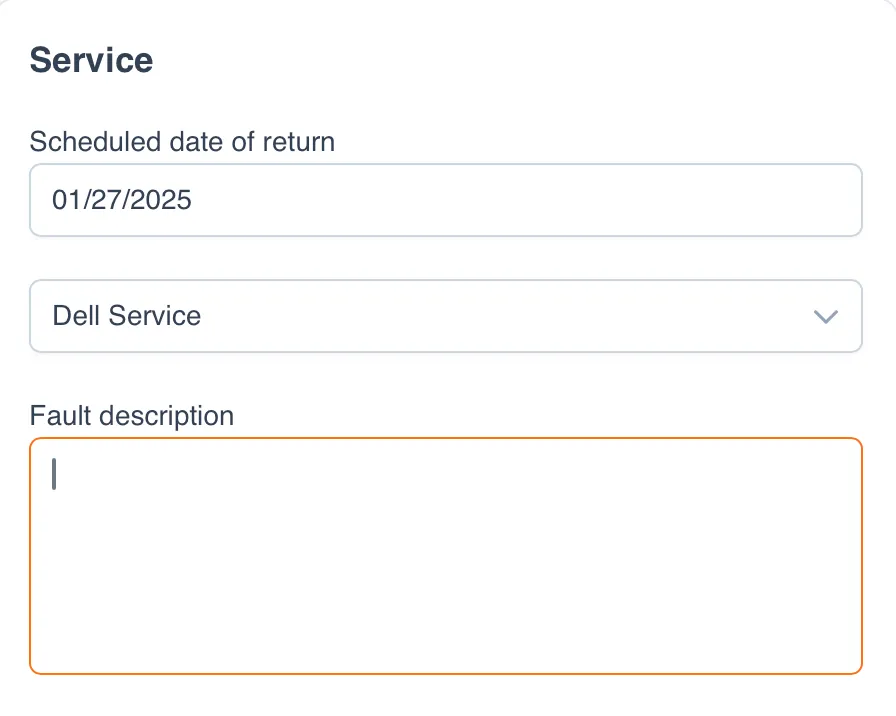The height and width of the screenshot is (716, 896).
Task: Click the bottom area of the Fault description box
Action: click(x=445, y=645)
